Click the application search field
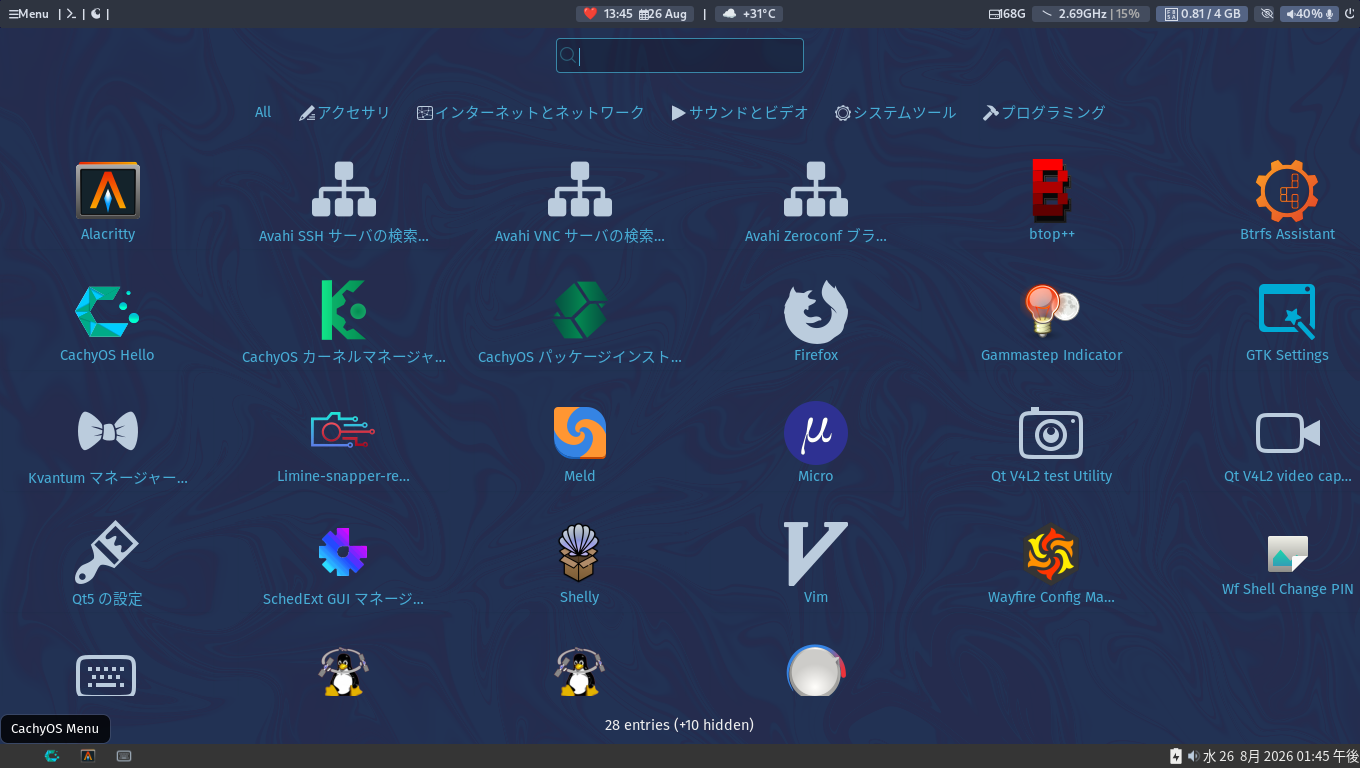Viewport: 1360px width, 768px height. pos(680,56)
